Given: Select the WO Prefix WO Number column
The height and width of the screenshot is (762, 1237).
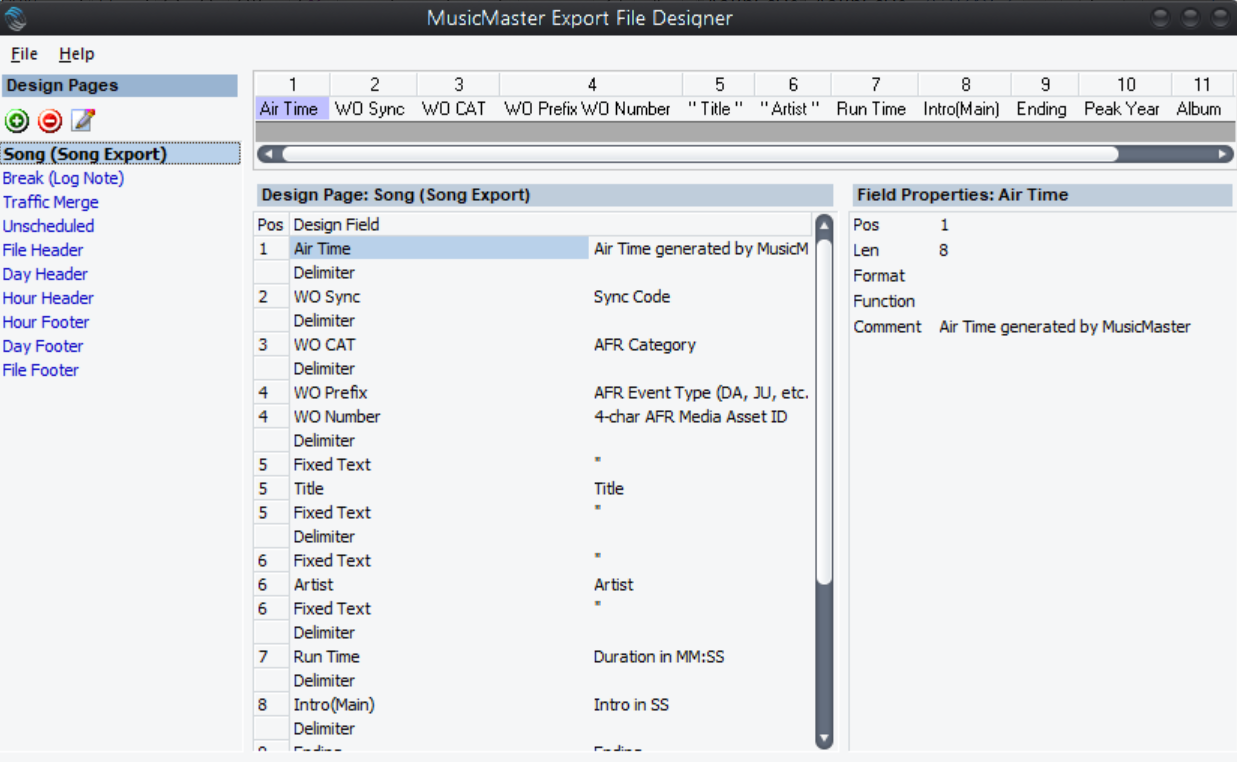Looking at the screenshot, I should (591, 109).
